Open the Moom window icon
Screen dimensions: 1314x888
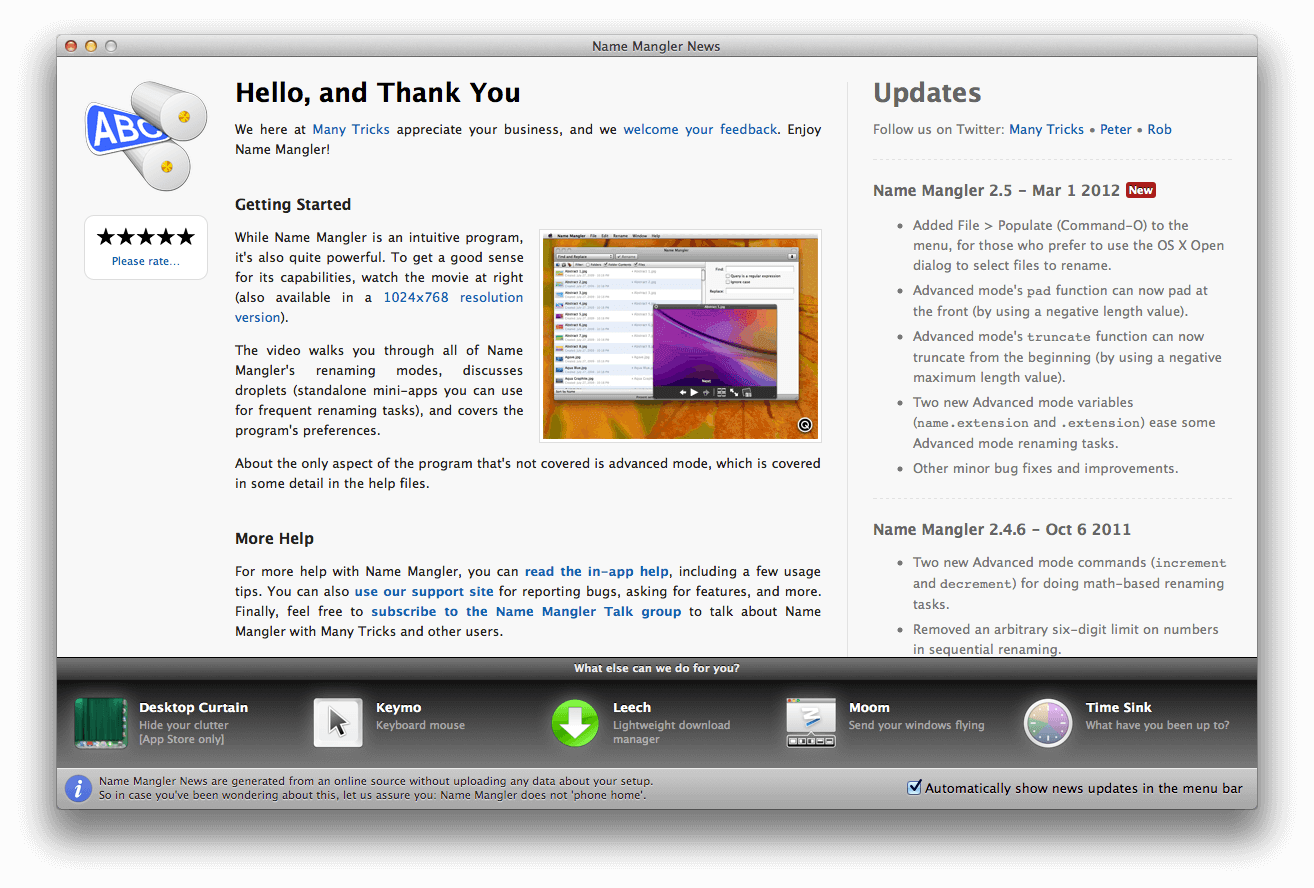[811, 723]
